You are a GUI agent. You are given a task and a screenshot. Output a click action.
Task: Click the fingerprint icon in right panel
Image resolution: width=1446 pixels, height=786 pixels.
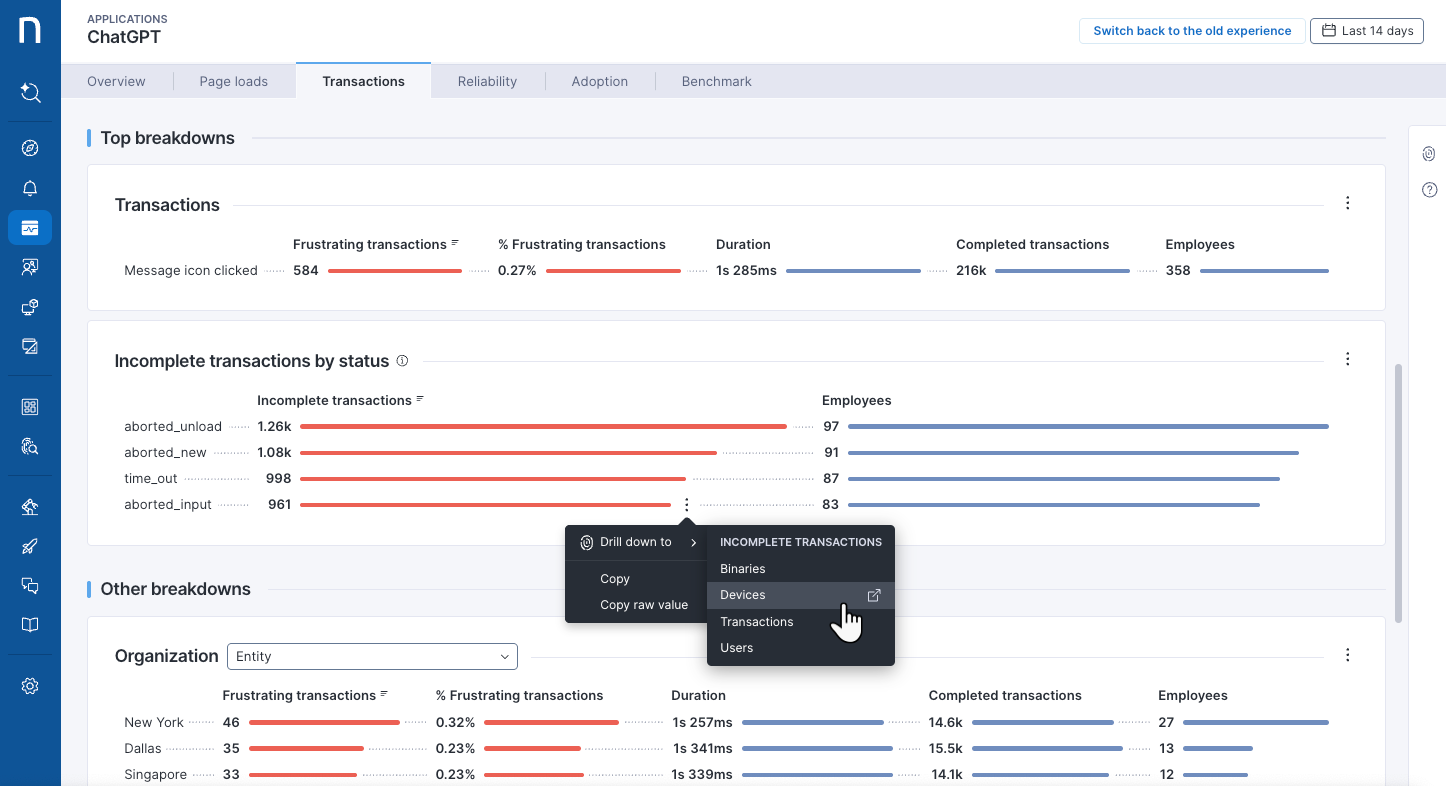click(1429, 153)
